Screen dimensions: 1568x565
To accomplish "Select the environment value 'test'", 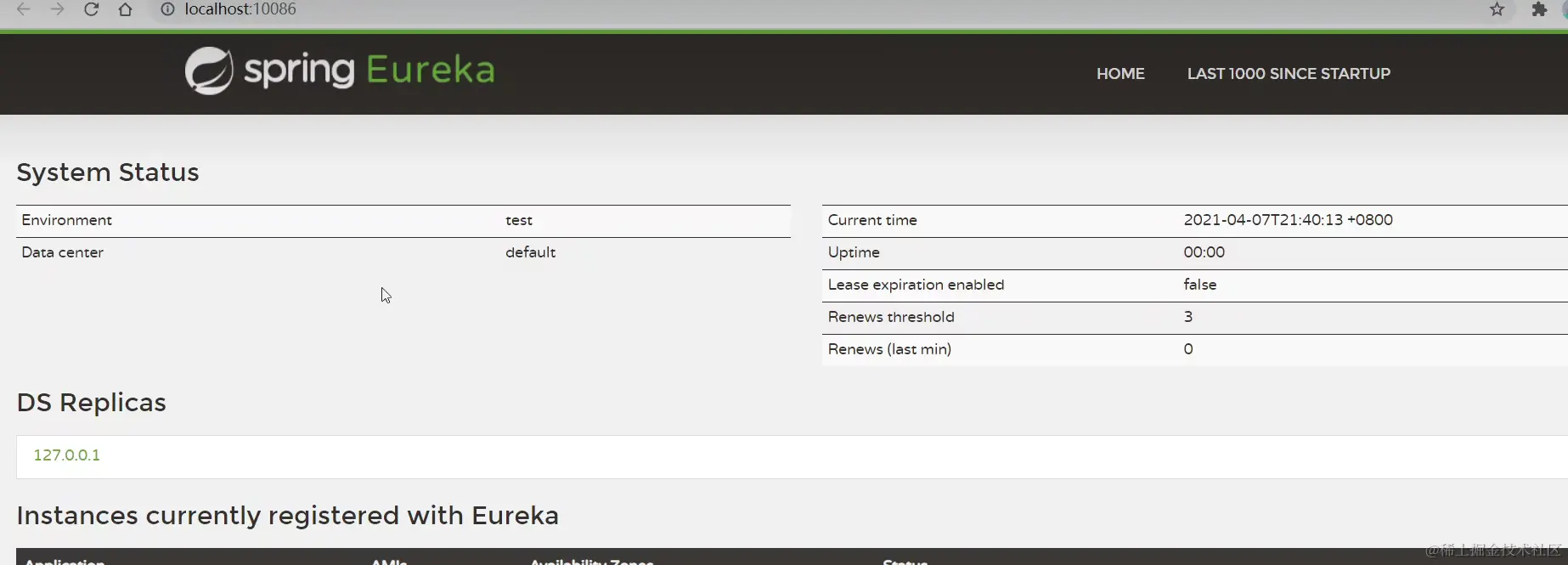I will (x=519, y=221).
